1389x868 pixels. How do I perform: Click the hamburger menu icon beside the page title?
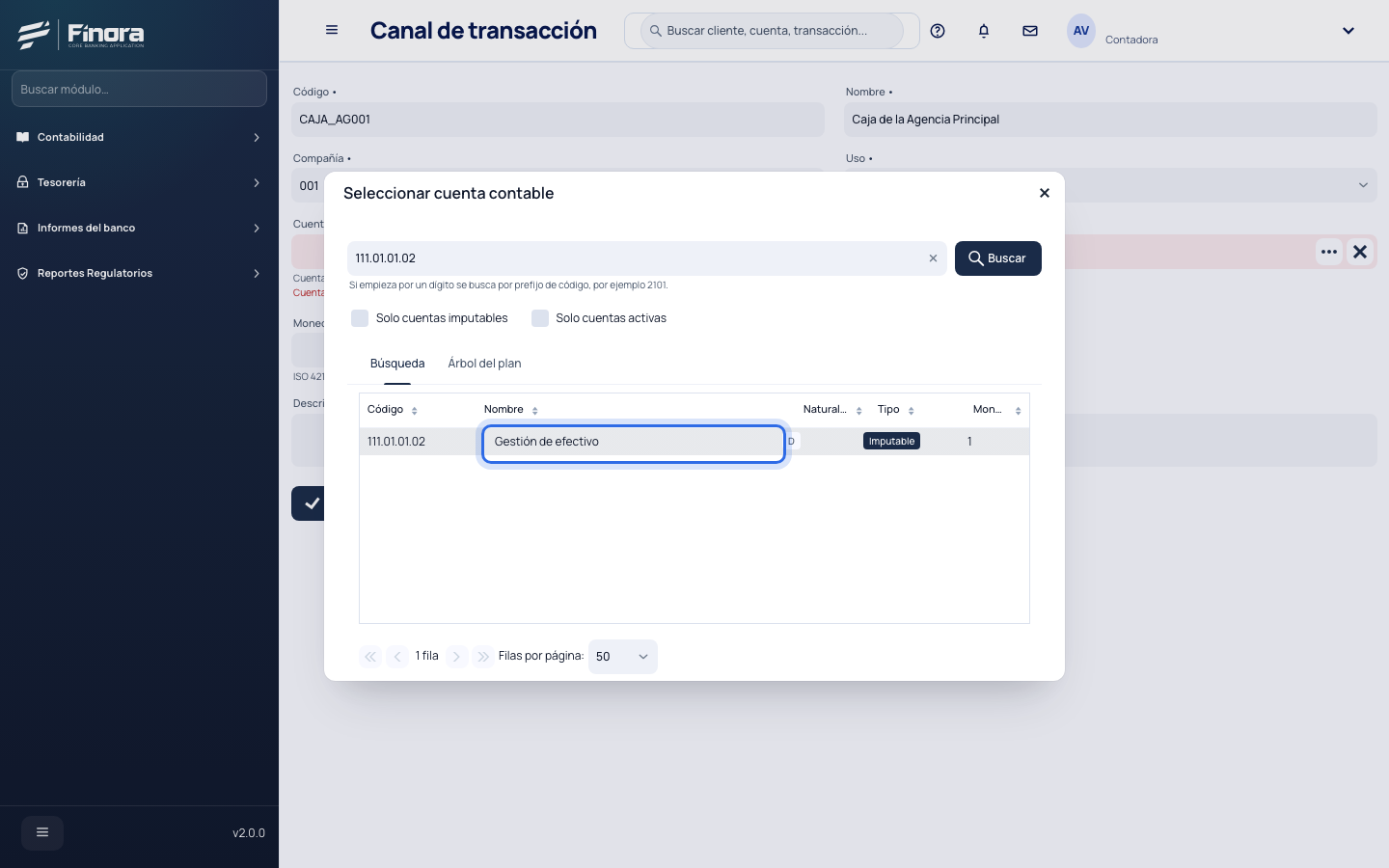point(332,30)
